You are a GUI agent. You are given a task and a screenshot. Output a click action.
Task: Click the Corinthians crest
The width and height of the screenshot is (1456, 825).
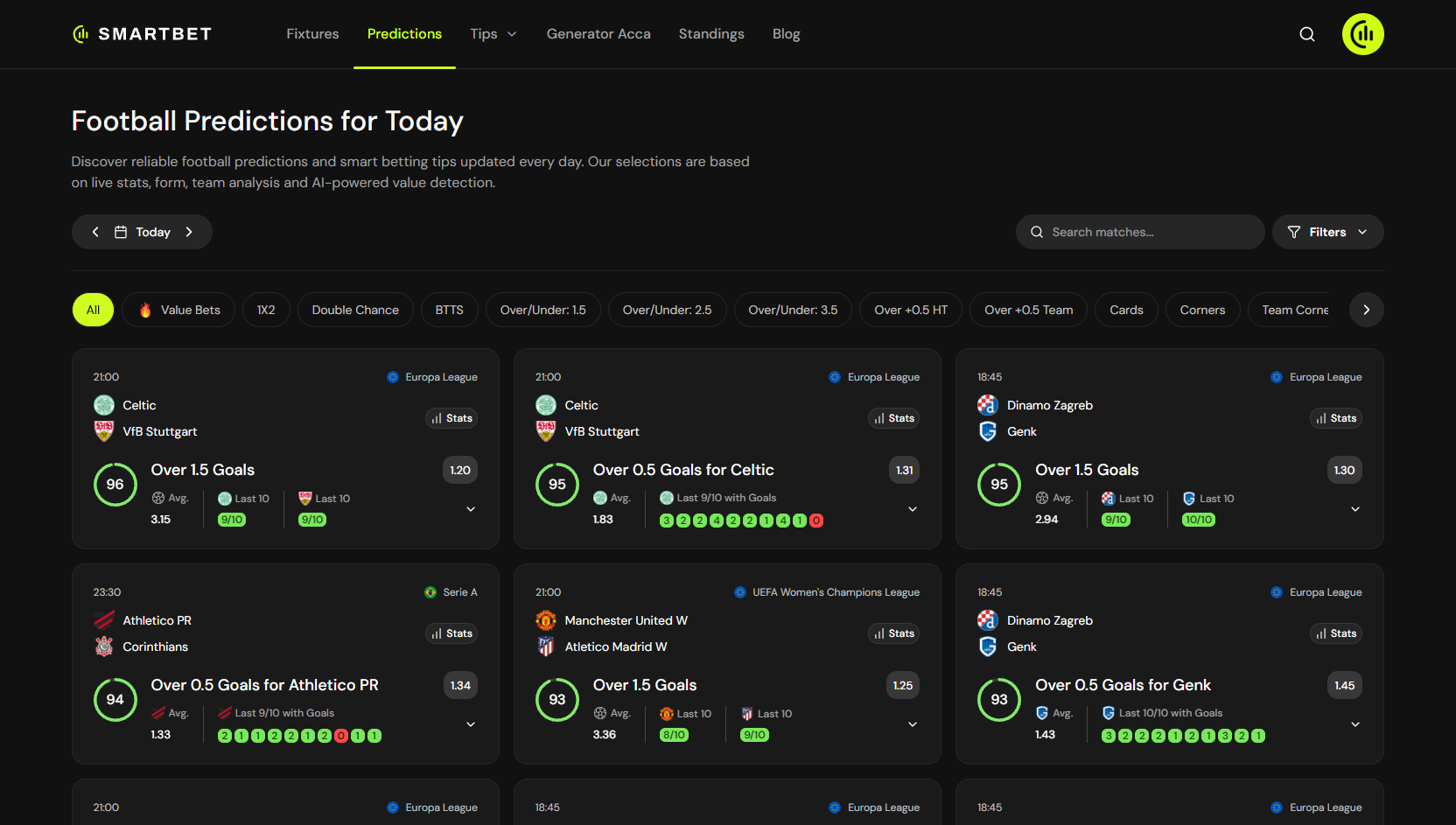pyautogui.click(x=104, y=647)
